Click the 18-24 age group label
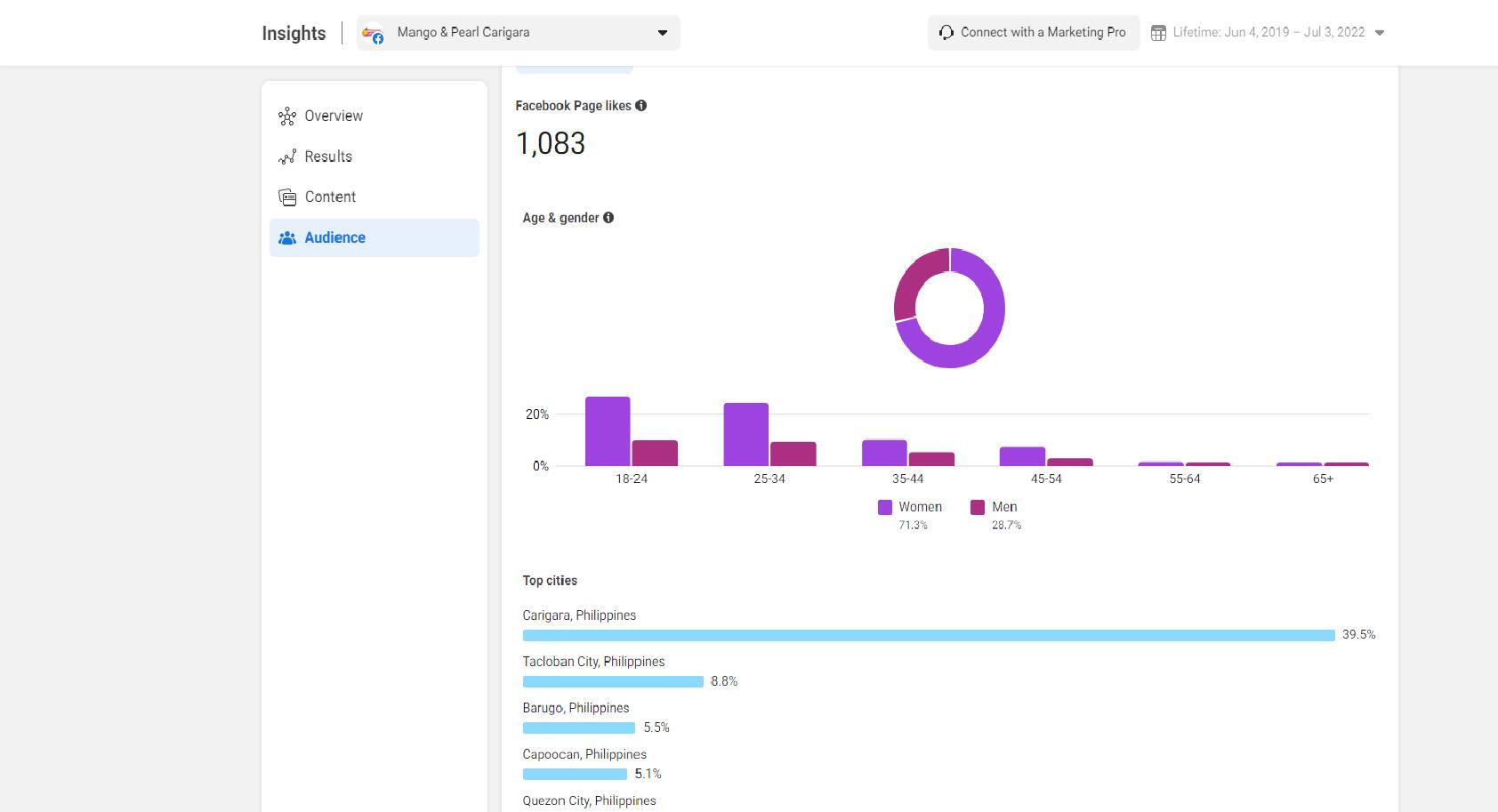1498x812 pixels. 632,478
